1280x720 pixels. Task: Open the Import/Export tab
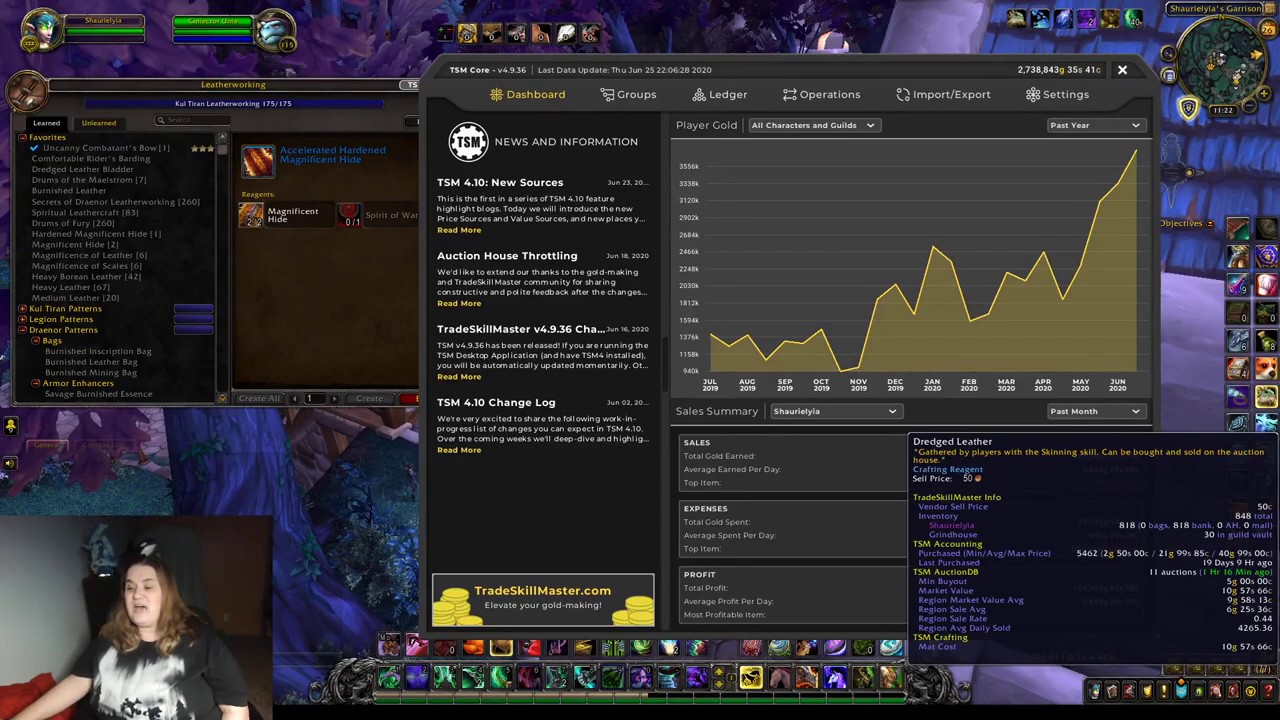pos(943,94)
